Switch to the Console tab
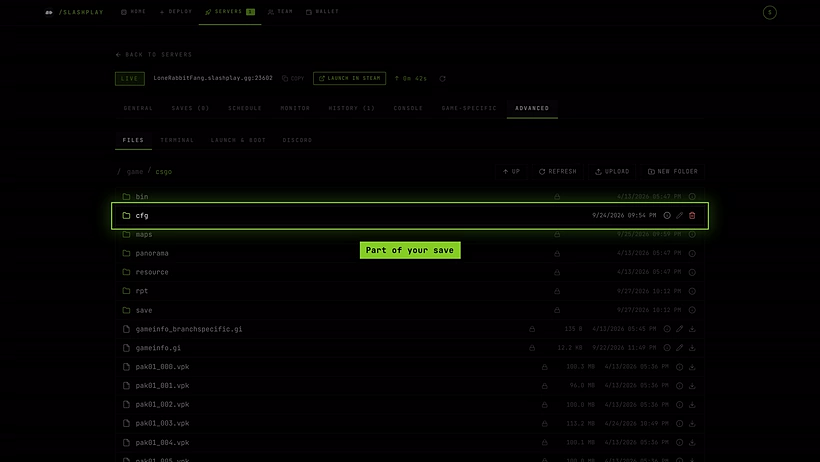 click(x=408, y=108)
